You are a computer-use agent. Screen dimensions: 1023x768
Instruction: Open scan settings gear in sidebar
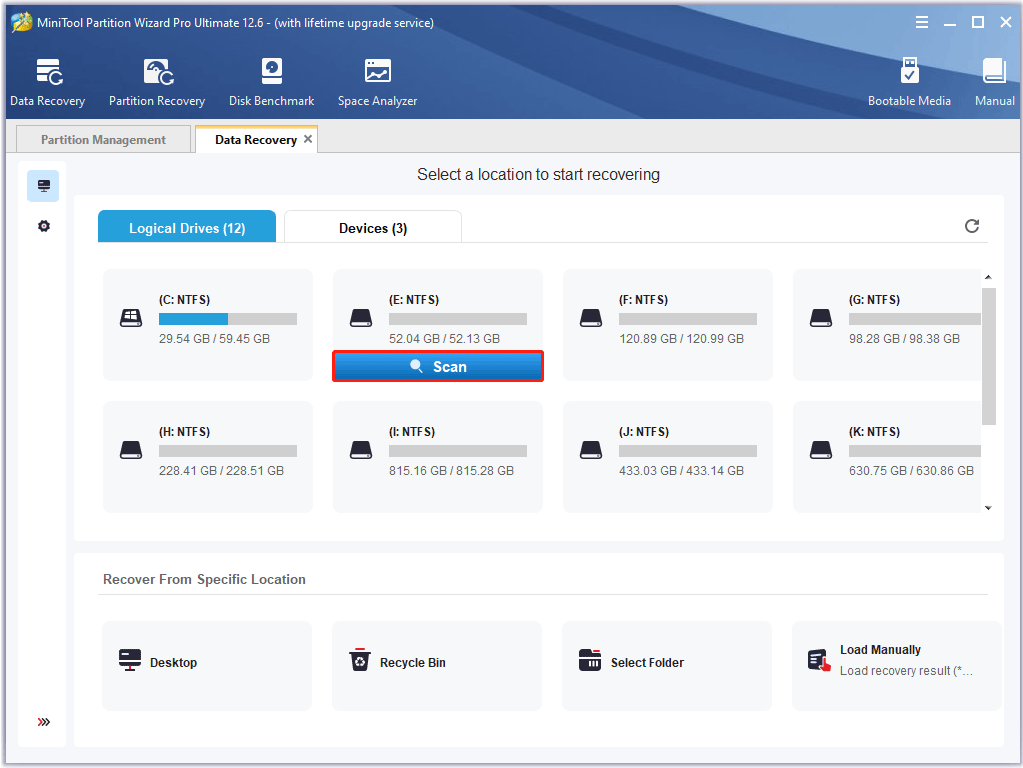click(44, 226)
